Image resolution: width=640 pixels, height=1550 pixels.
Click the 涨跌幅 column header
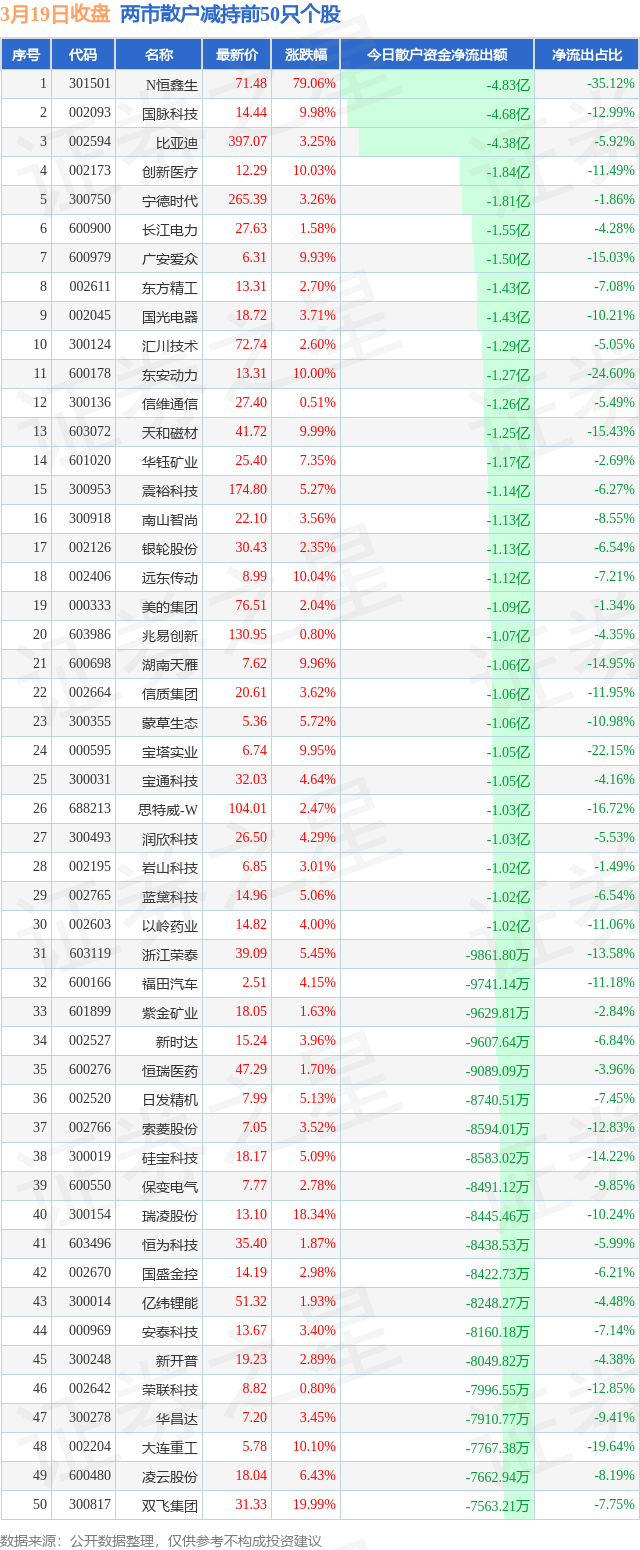[306, 55]
